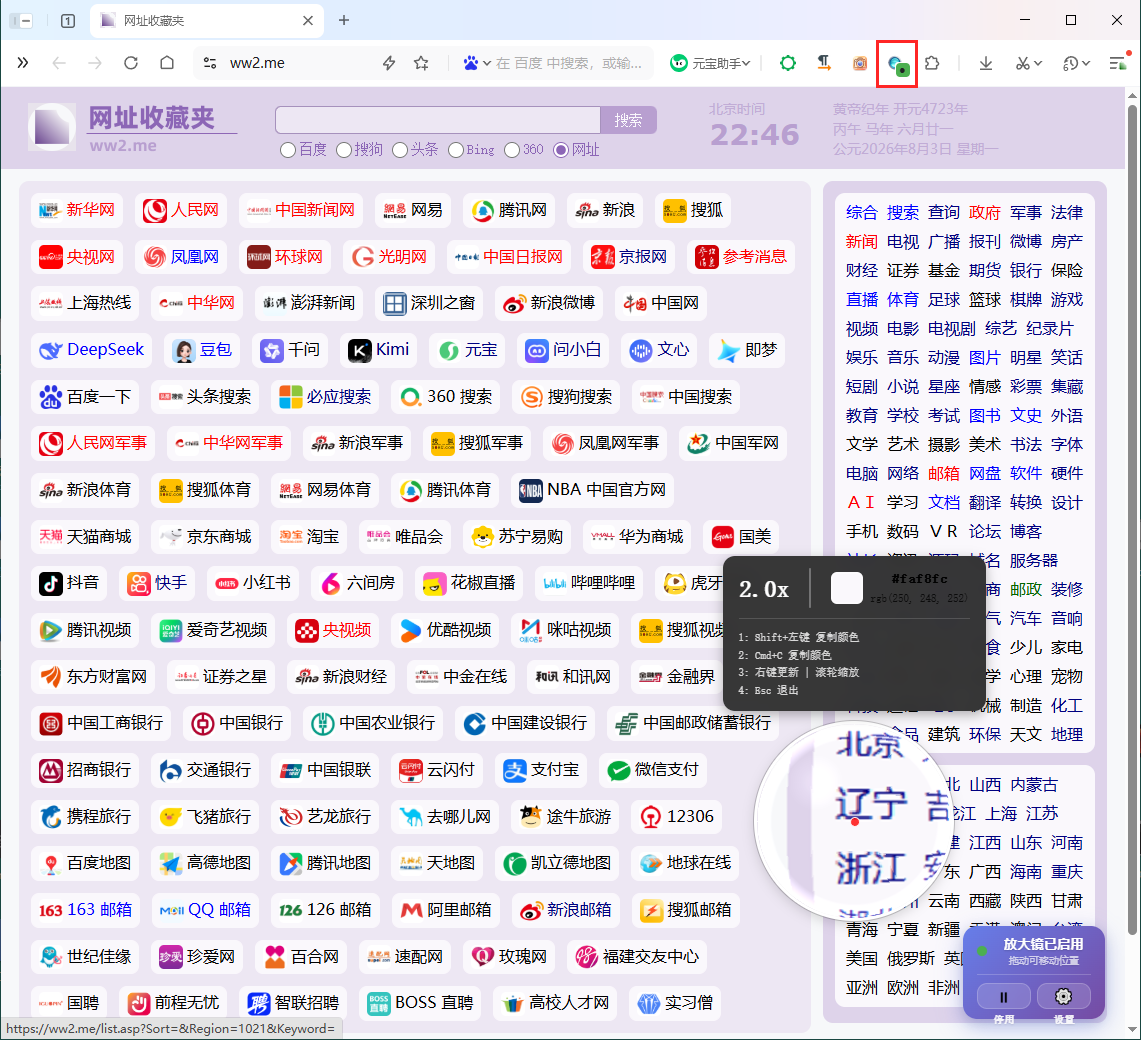Open the 淘宝 site tile
This screenshot has width=1141, height=1040.
pos(310,537)
